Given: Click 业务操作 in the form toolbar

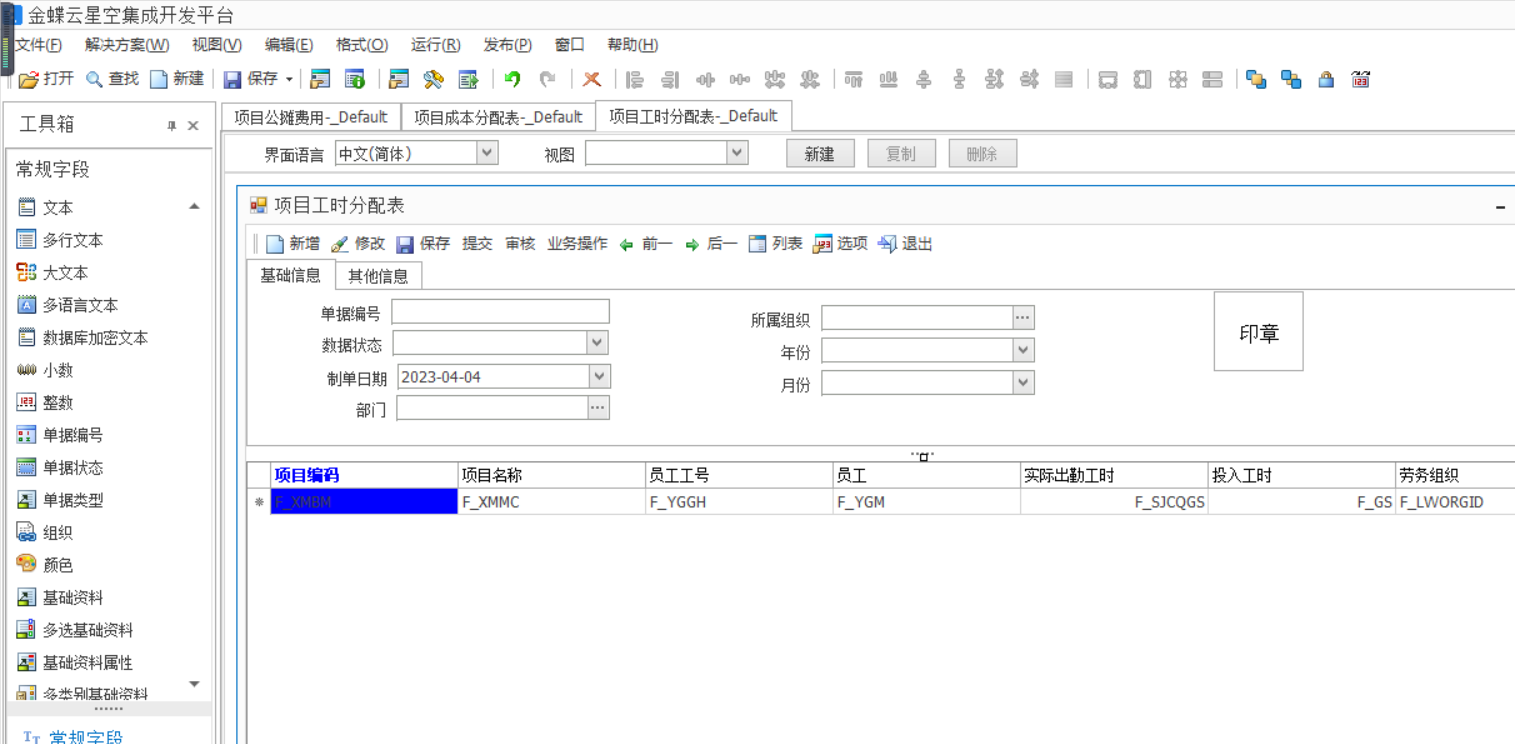Looking at the screenshot, I should pos(577,244).
